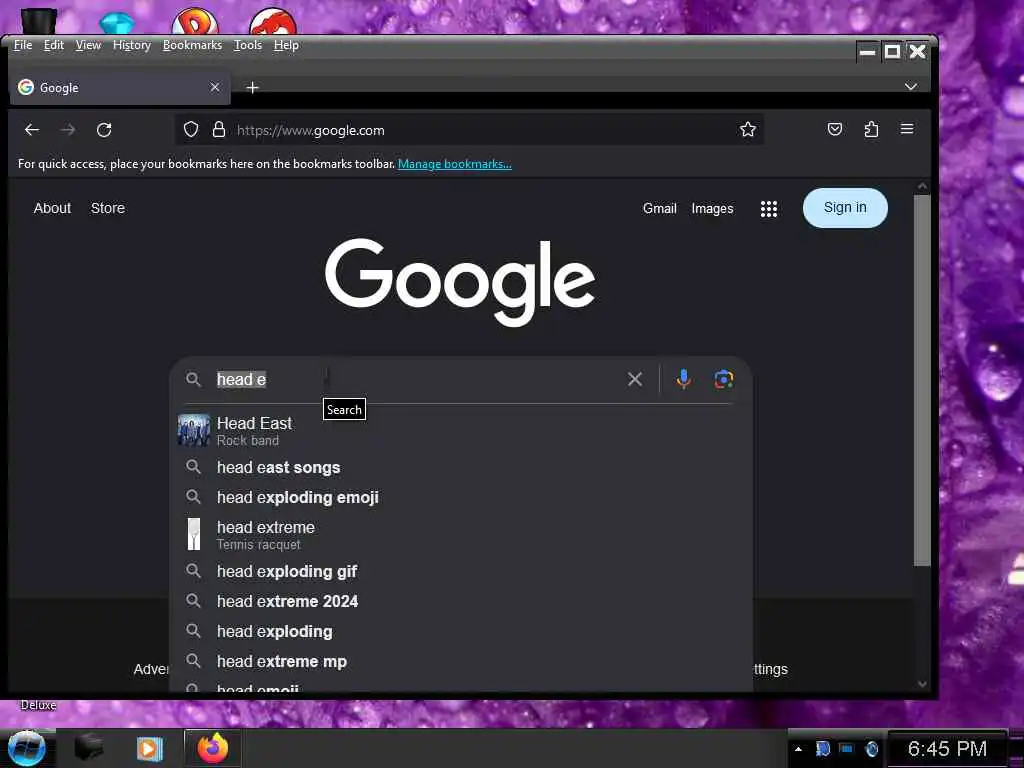Choose suggestion head extreme 2024
1024x768 pixels.
click(461, 601)
